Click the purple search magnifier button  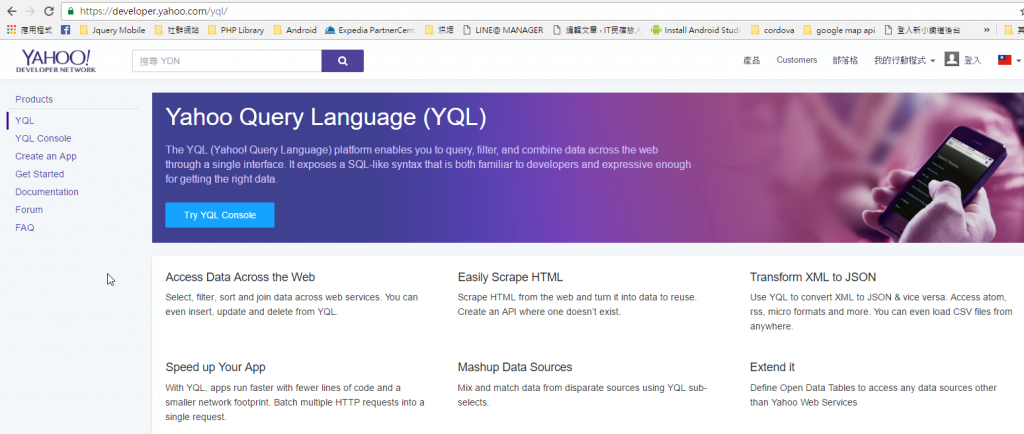click(x=342, y=61)
